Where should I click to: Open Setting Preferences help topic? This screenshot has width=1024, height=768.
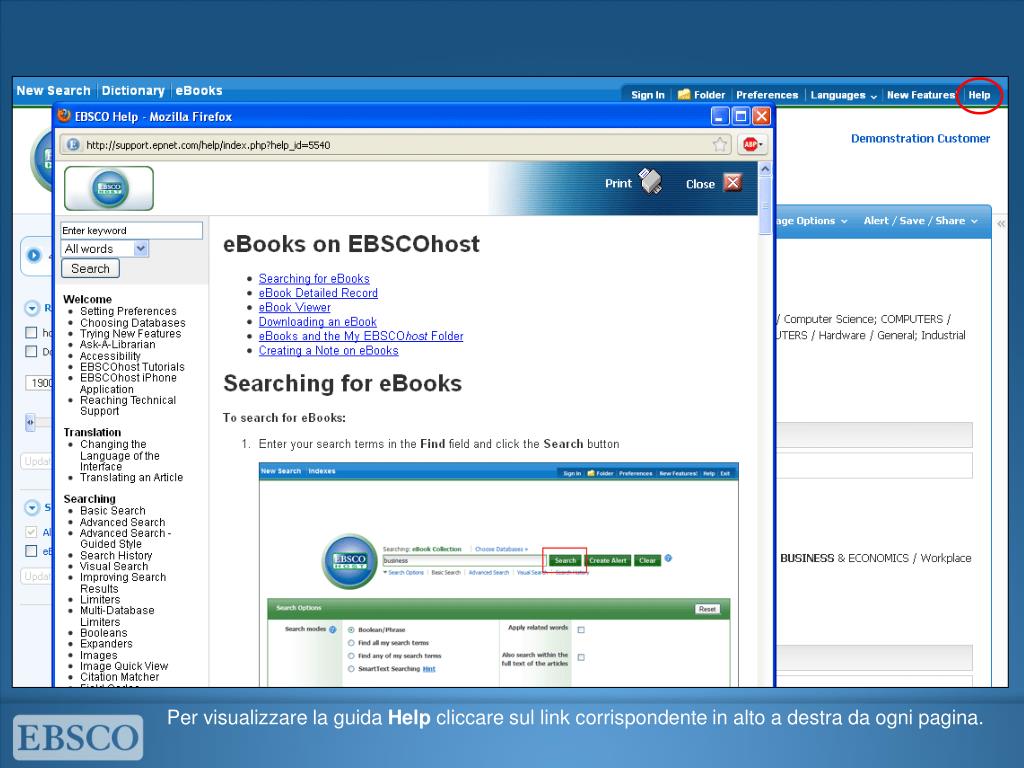point(128,312)
